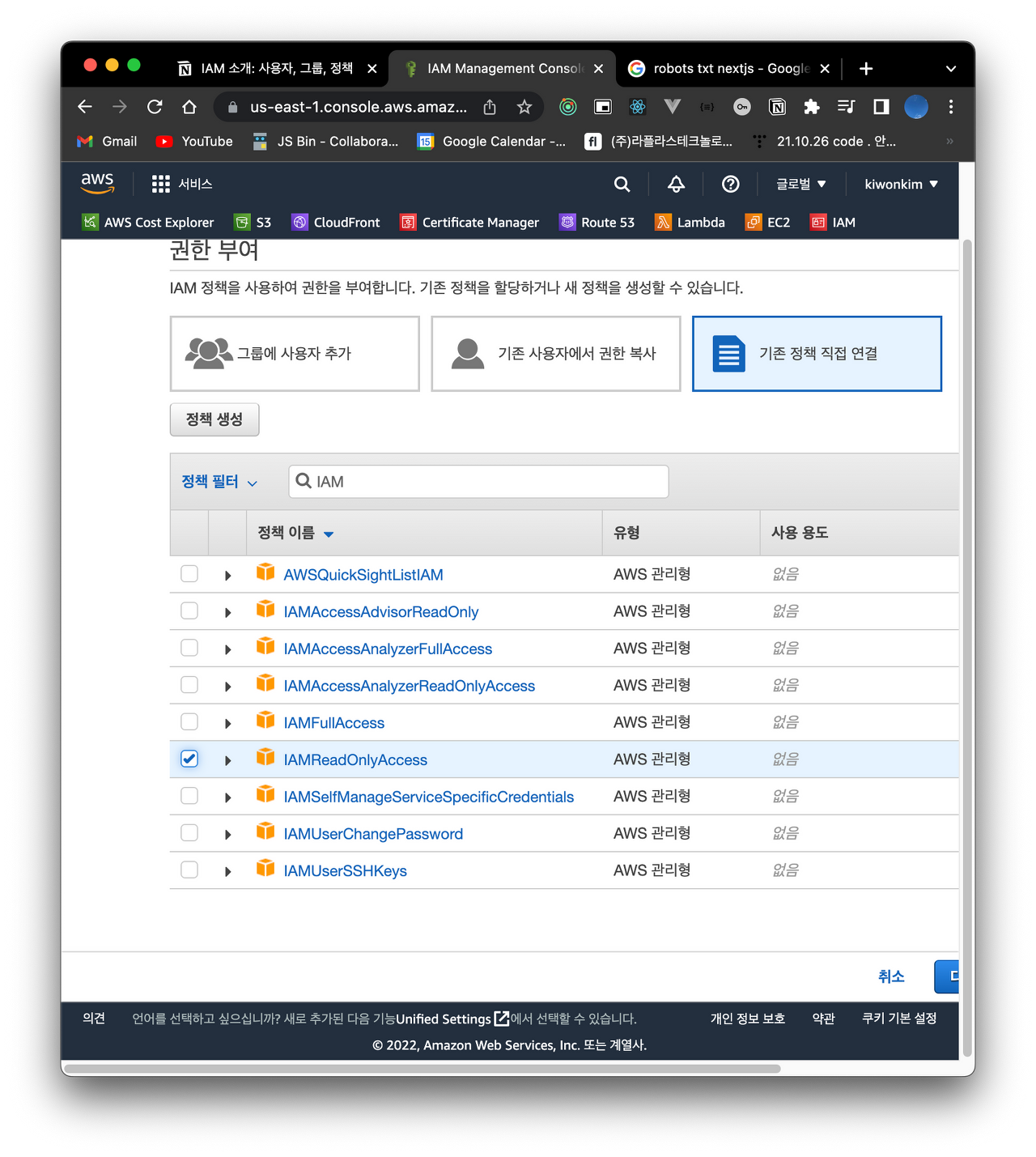Click the browser address bar URL
Image resolution: width=1036 pixels, height=1157 pixels.
358,107
